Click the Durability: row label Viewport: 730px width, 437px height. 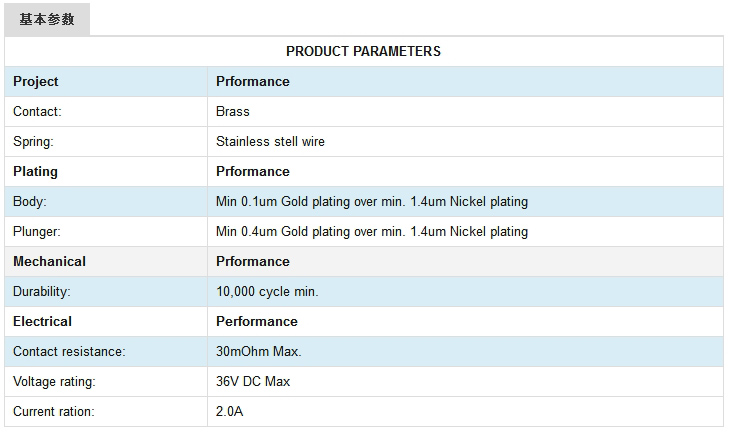pos(42,291)
